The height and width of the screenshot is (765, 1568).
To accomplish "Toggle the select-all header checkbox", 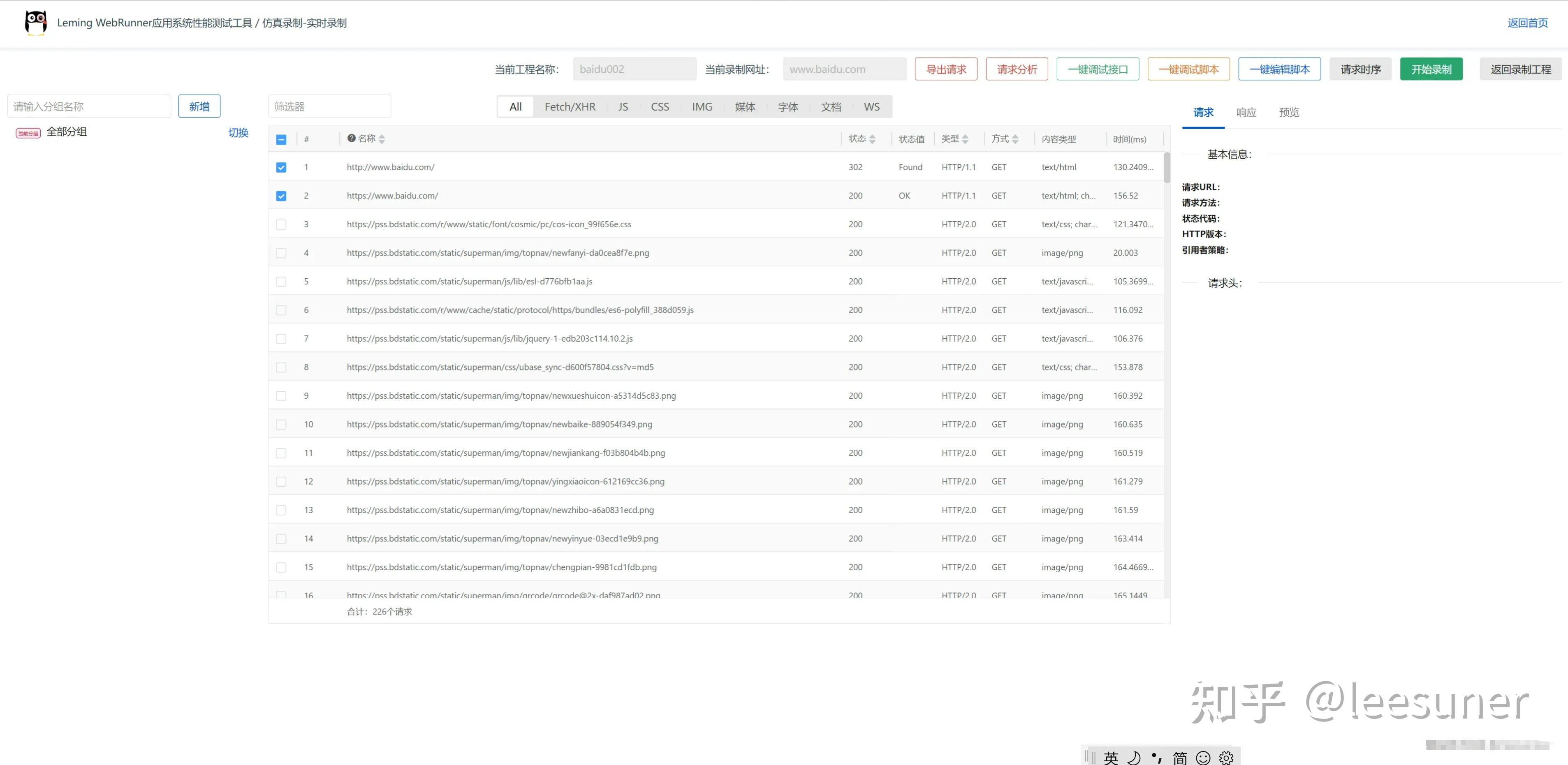I will 281,139.
